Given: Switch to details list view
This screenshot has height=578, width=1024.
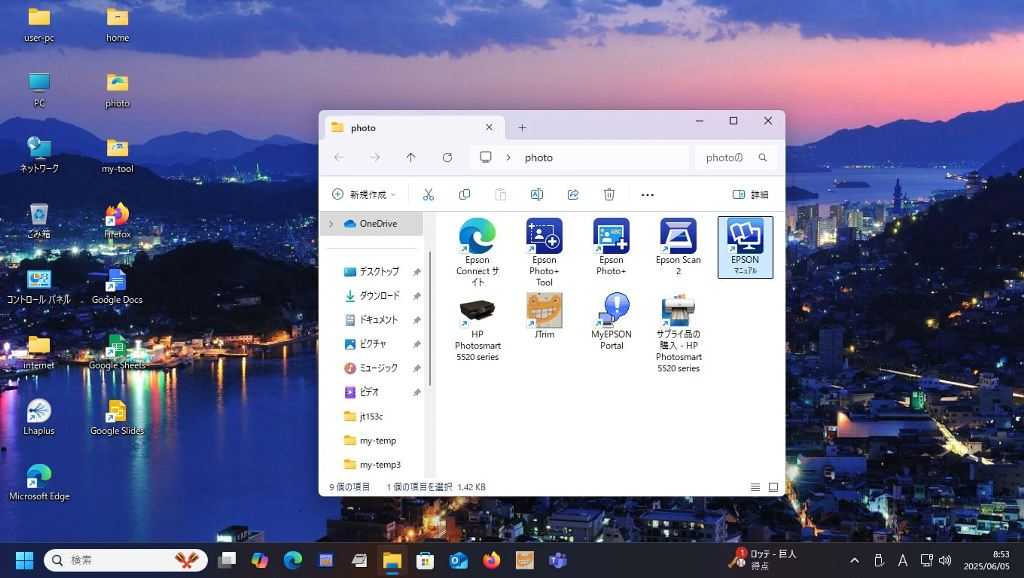Looking at the screenshot, I should click(x=756, y=487).
